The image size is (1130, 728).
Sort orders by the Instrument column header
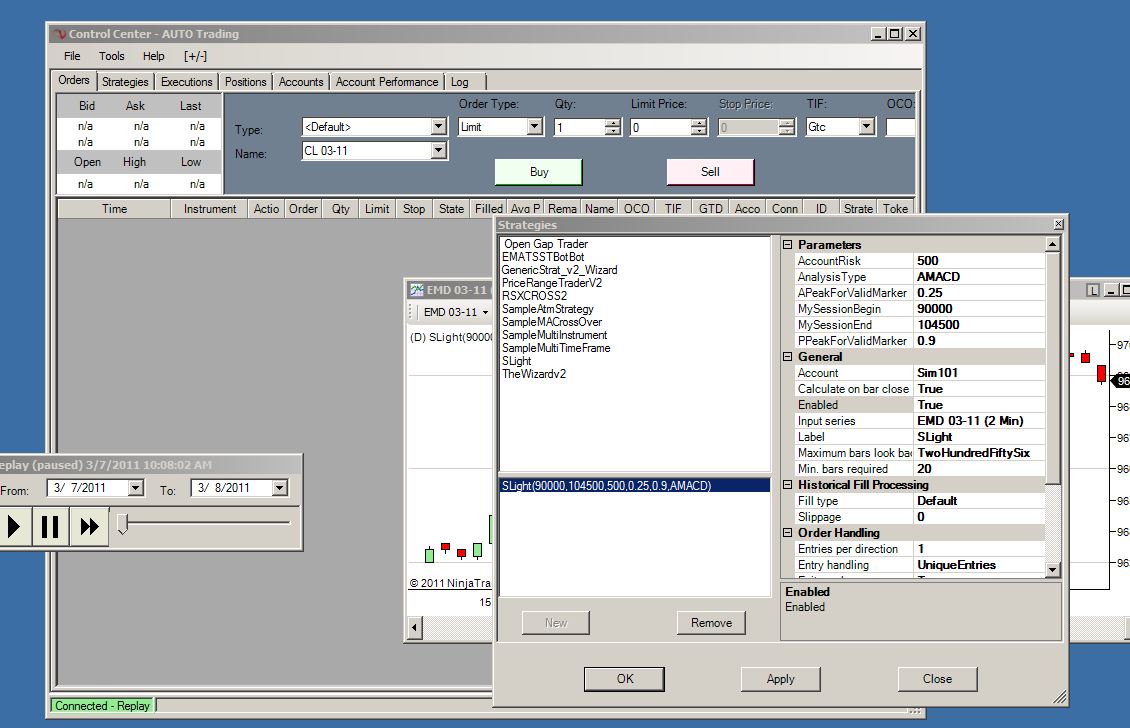click(209, 209)
